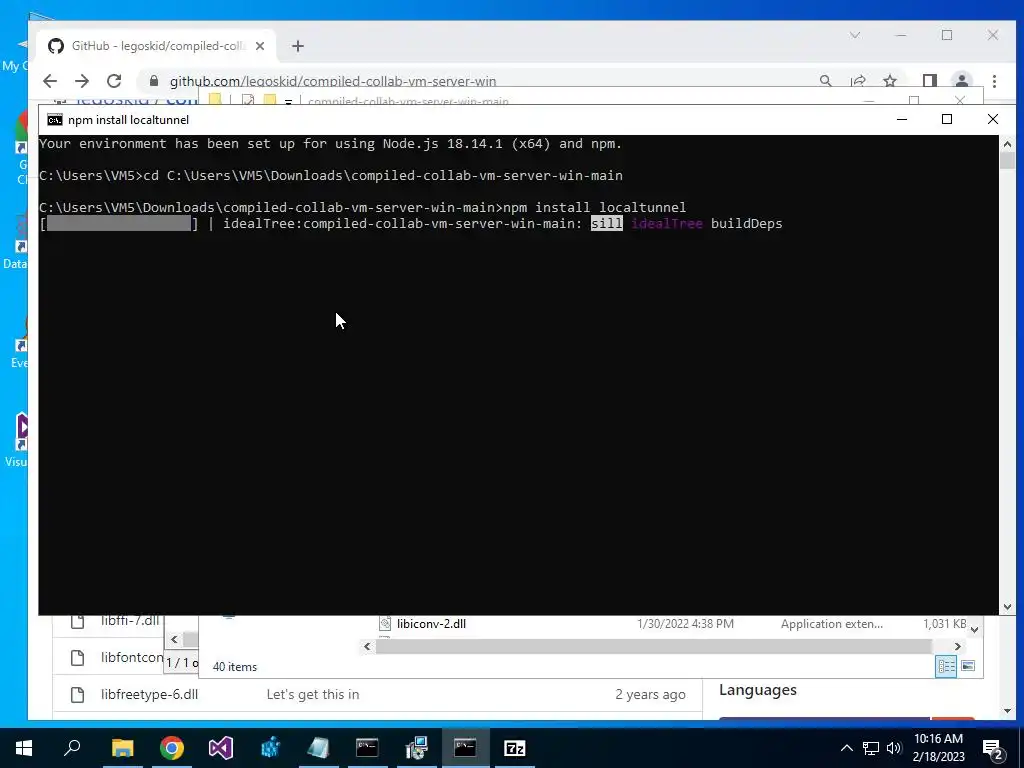Screen dimensions: 1024x768
Task: Click command prompt scrollbar thumb
Action: click(x=1007, y=160)
